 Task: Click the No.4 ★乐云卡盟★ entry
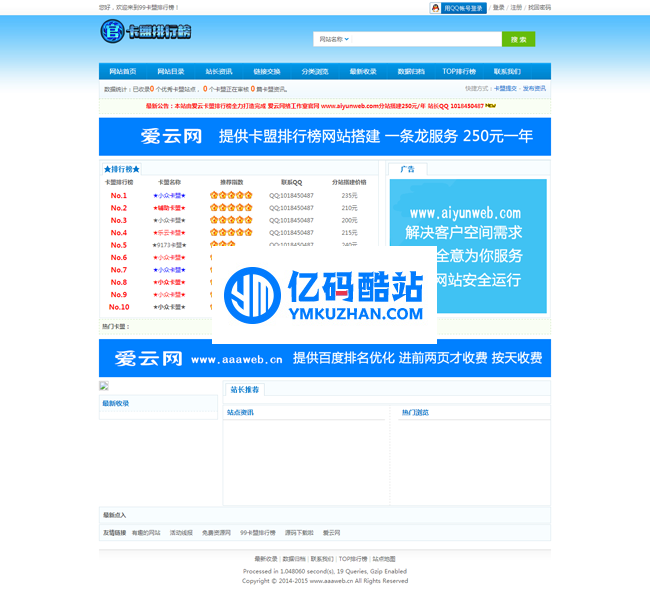click(x=170, y=233)
